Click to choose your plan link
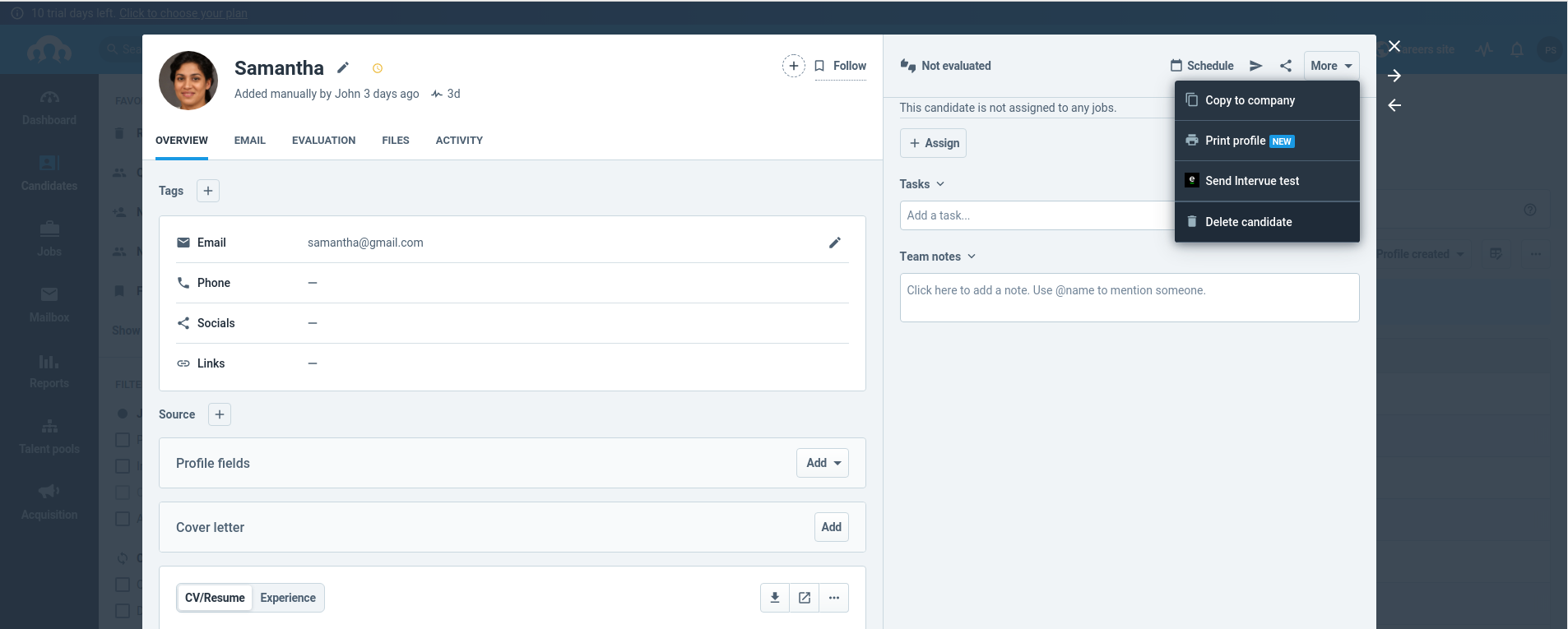Viewport: 1568px width, 629px height. (x=183, y=13)
